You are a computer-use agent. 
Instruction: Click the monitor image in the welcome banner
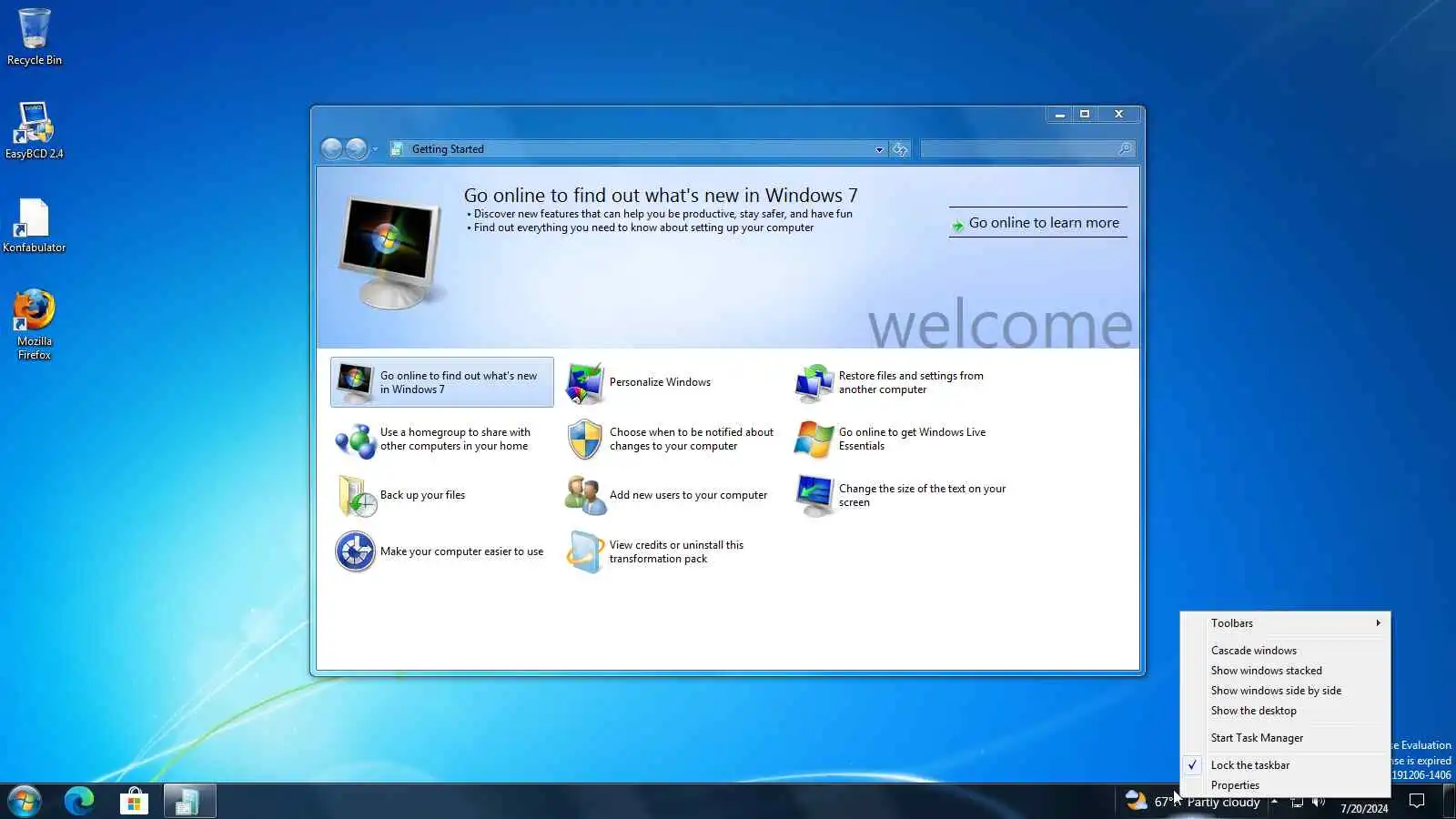click(391, 252)
